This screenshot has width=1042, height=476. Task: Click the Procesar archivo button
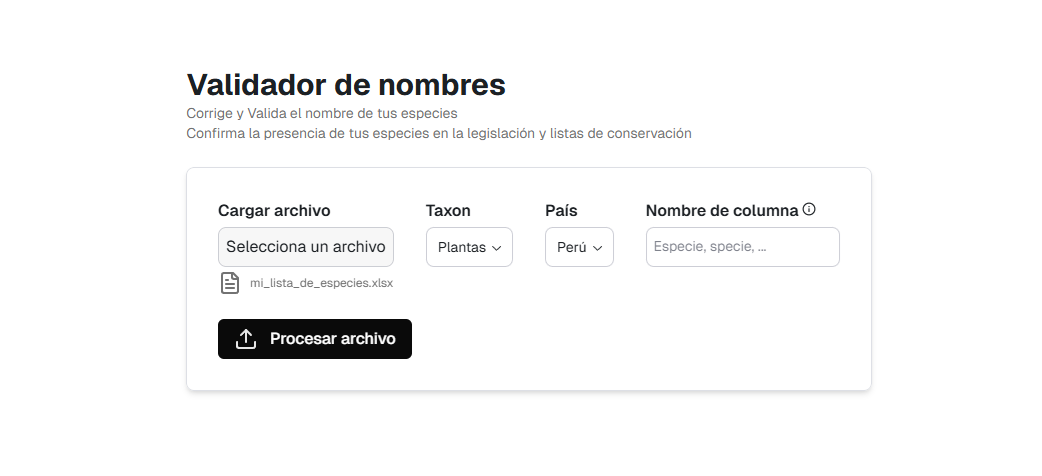[x=315, y=339]
